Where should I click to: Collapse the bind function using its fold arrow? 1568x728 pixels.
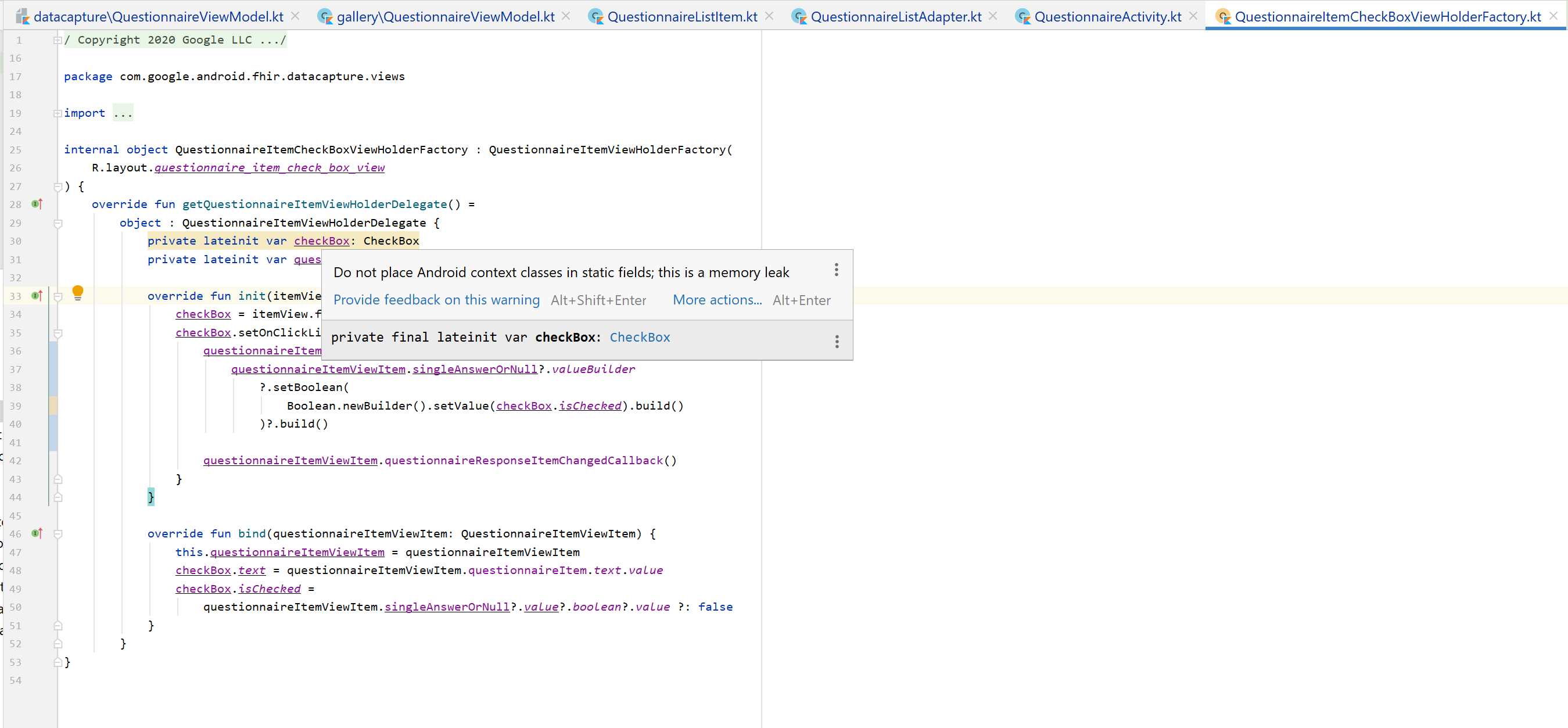click(58, 534)
